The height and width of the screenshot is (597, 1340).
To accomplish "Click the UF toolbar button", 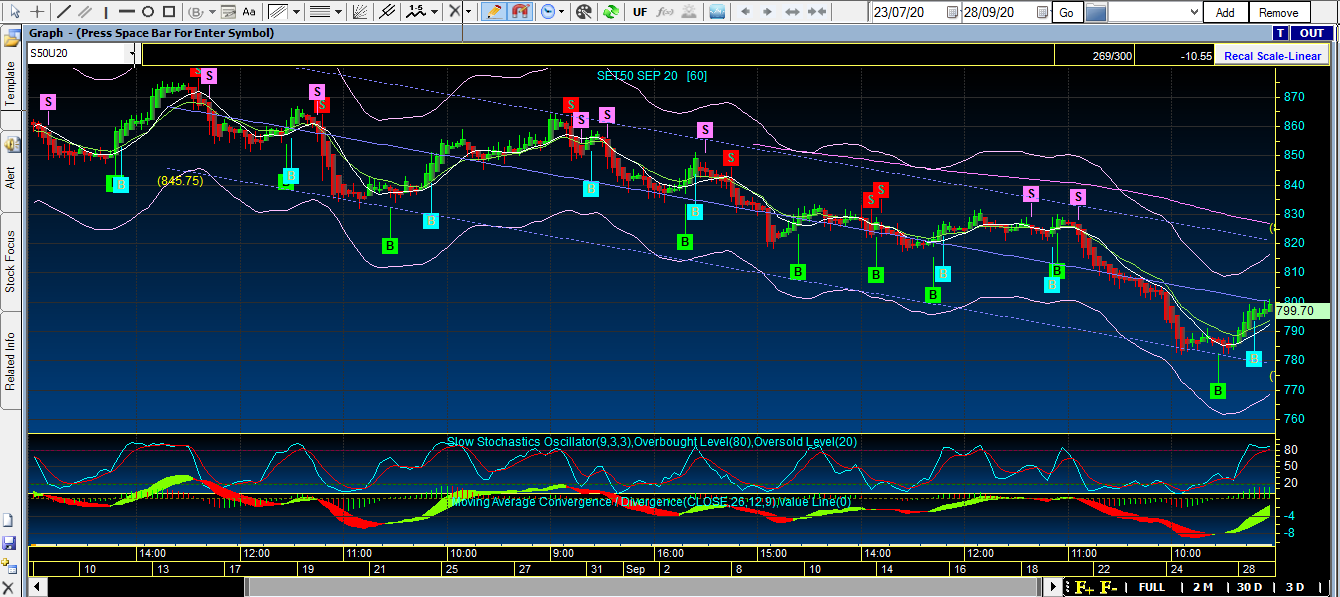I will (x=640, y=12).
